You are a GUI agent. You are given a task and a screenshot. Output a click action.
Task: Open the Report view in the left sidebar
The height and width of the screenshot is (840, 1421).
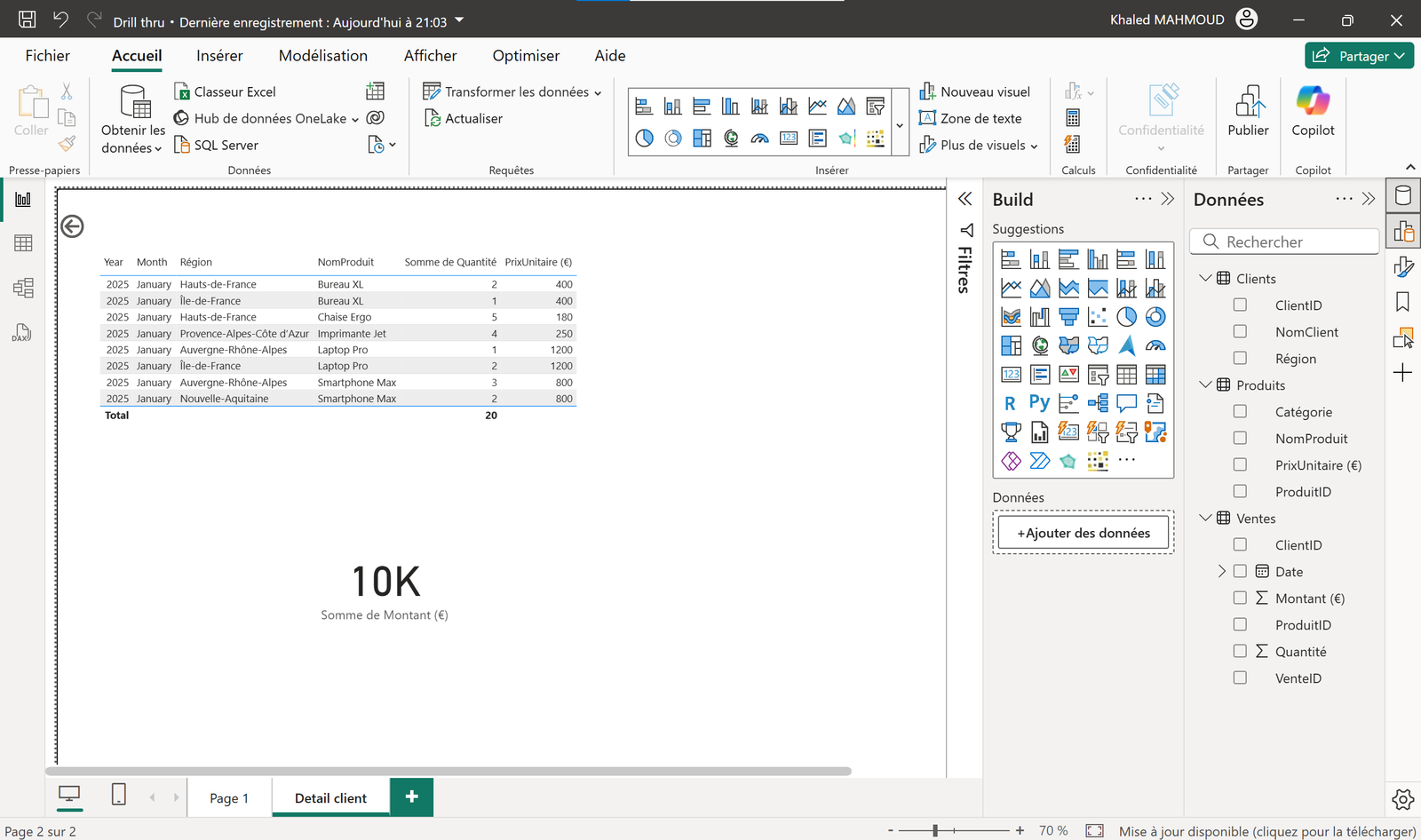pyautogui.click(x=23, y=199)
